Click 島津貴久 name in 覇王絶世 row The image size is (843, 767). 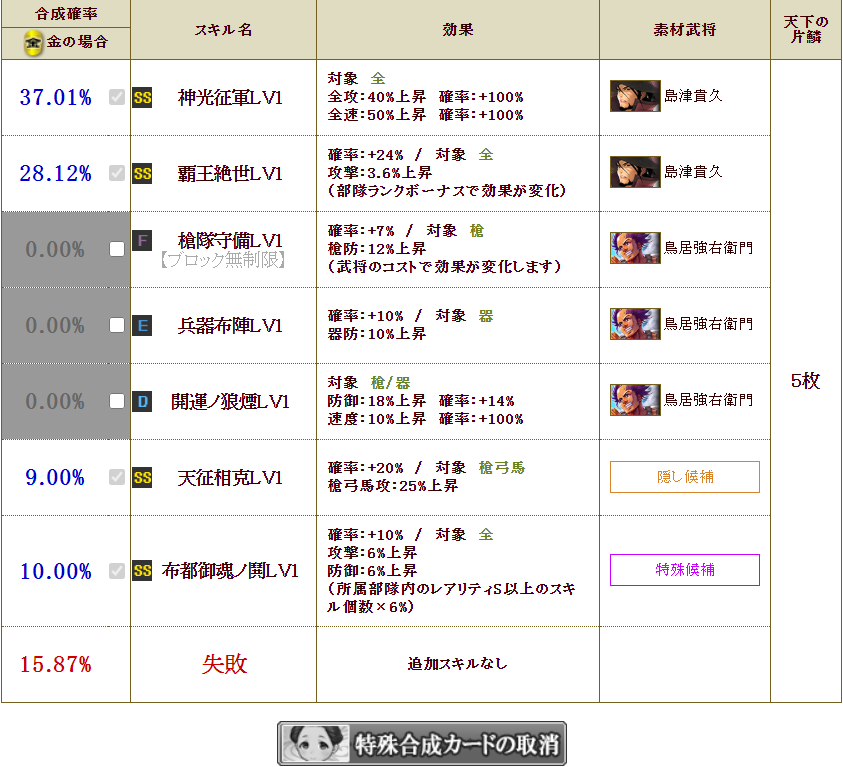pos(694,172)
